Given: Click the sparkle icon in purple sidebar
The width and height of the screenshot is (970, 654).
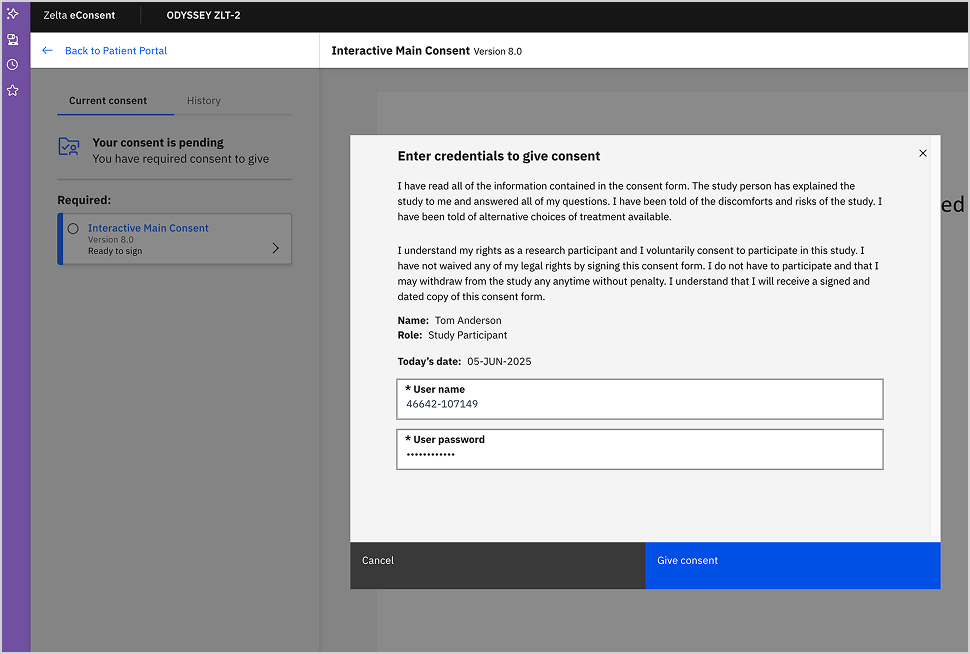Looking at the screenshot, I should click(13, 14).
